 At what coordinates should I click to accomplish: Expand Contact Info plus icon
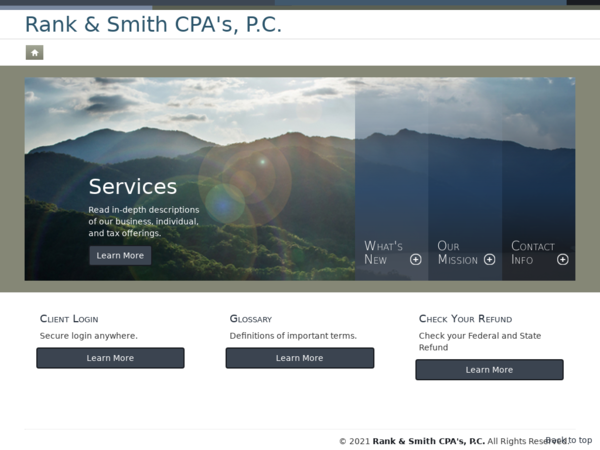[562, 259]
